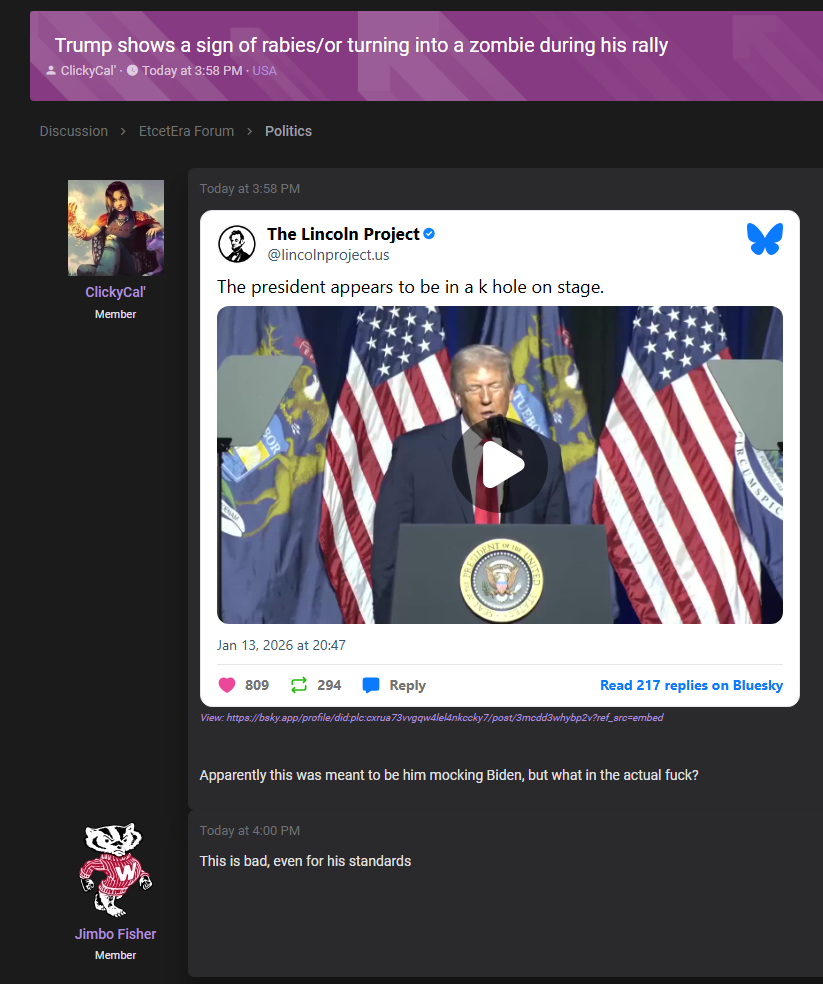Open Jimbo Fisher badger avatar image
This screenshot has width=823, height=984.
coord(116,870)
